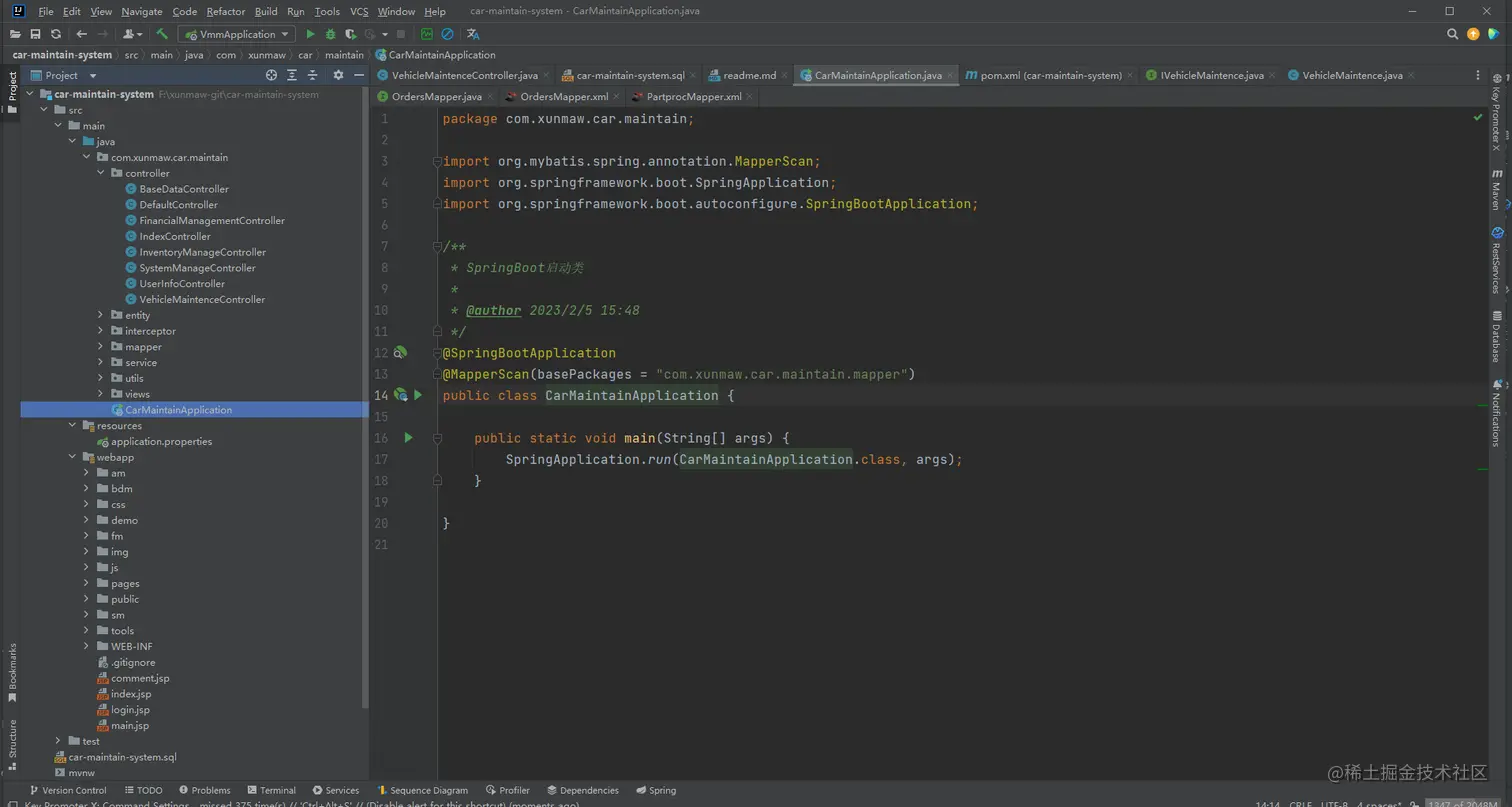Expand the WEB-INF folder
Viewport: 1512px width, 807px height.
(87, 646)
